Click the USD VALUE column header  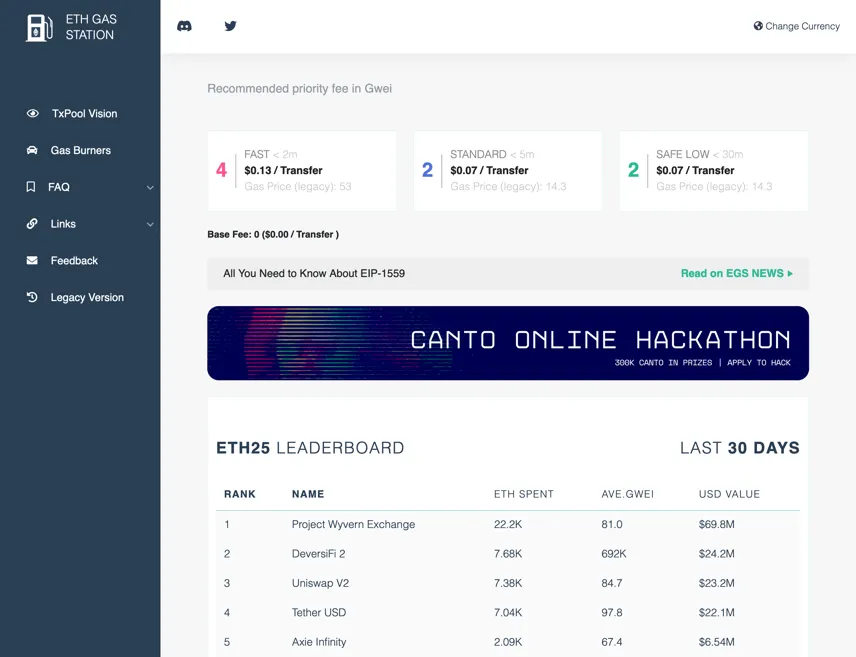pyautogui.click(x=729, y=494)
